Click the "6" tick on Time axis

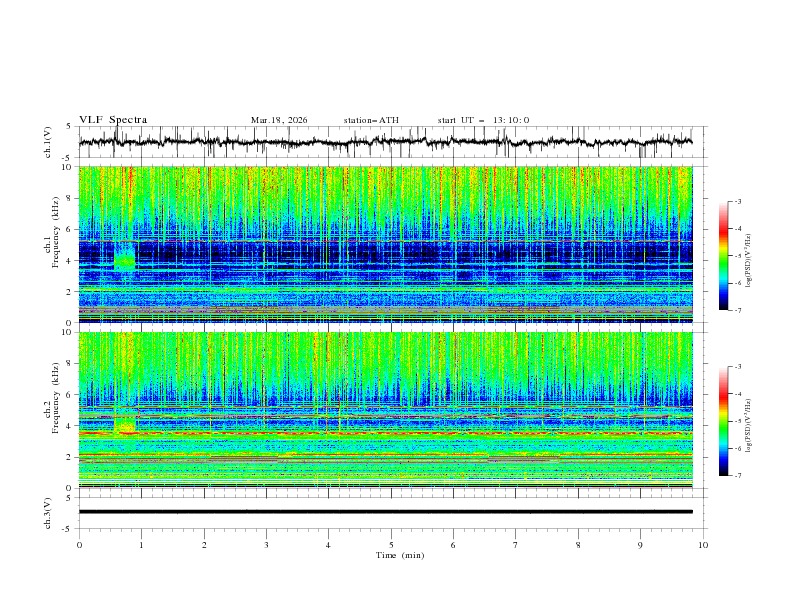[x=453, y=545]
